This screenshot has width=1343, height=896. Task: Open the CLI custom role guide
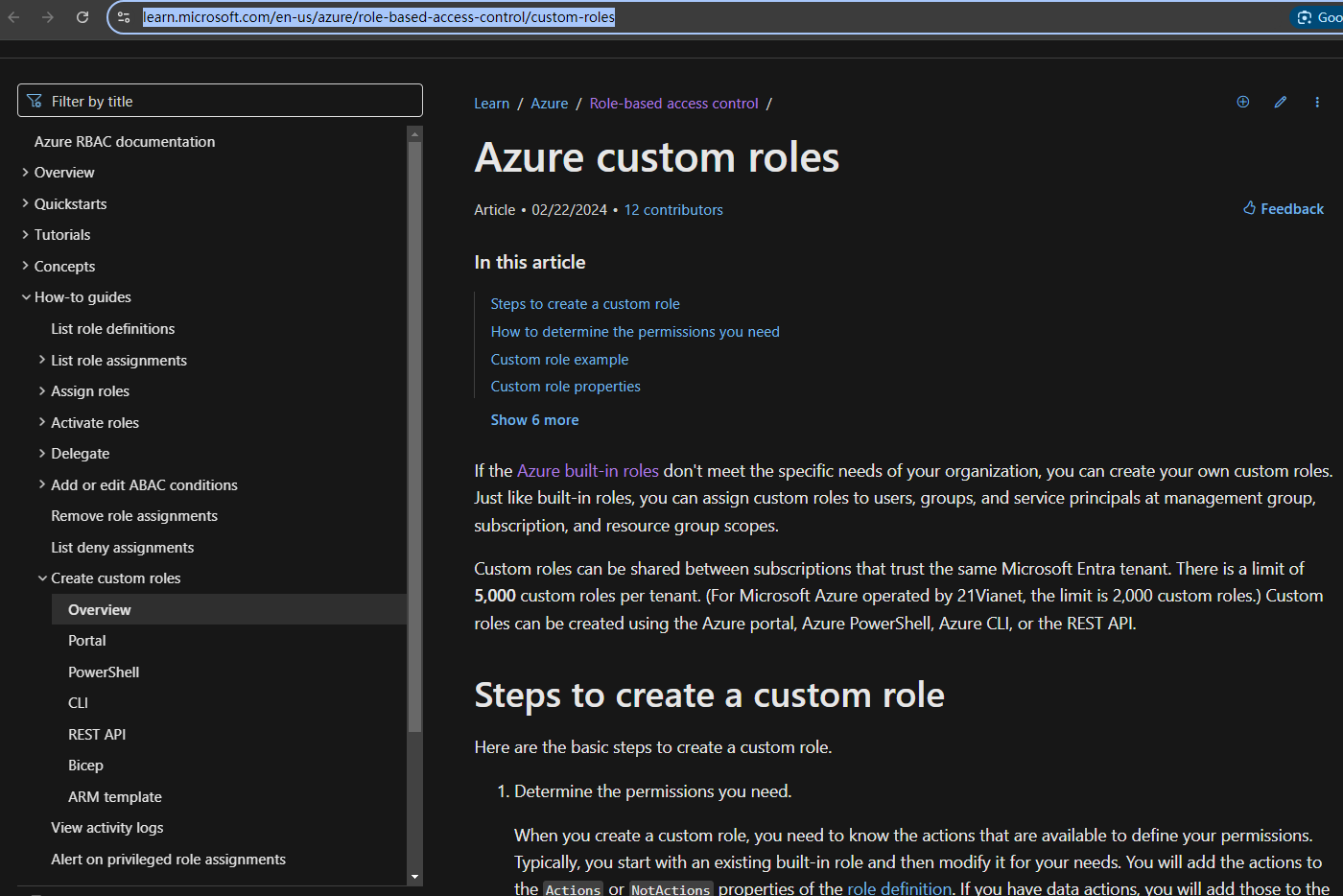(78, 703)
